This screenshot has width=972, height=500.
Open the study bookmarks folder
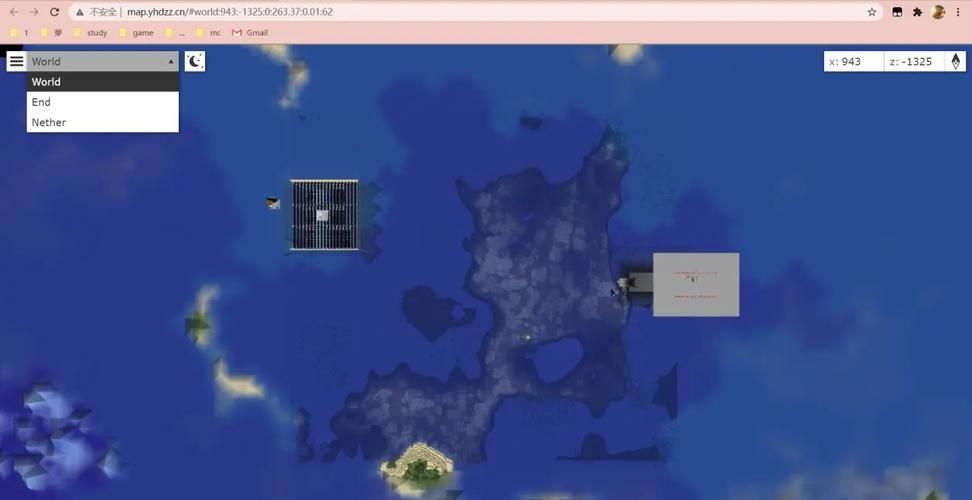(x=91, y=33)
